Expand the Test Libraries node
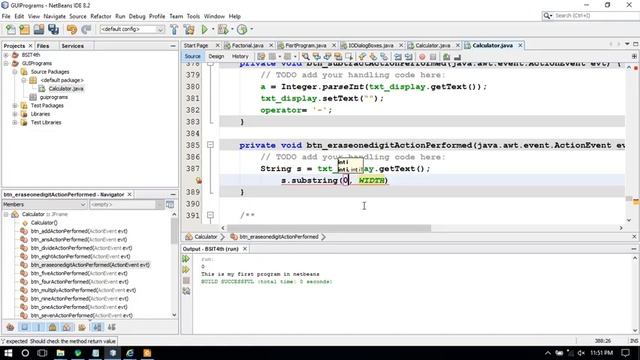The height and width of the screenshot is (360, 640). (x=15, y=122)
